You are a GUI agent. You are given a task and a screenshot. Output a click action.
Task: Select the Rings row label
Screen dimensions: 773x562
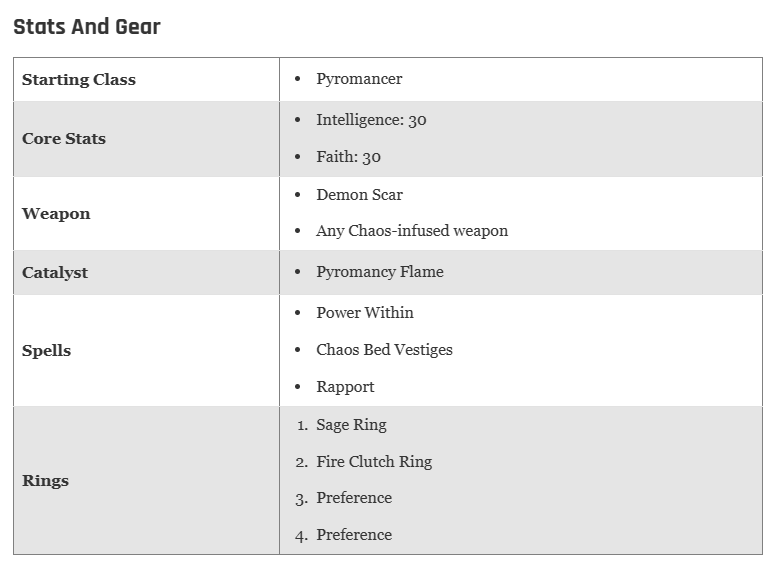pyautogui.click(x=45, y=481)
